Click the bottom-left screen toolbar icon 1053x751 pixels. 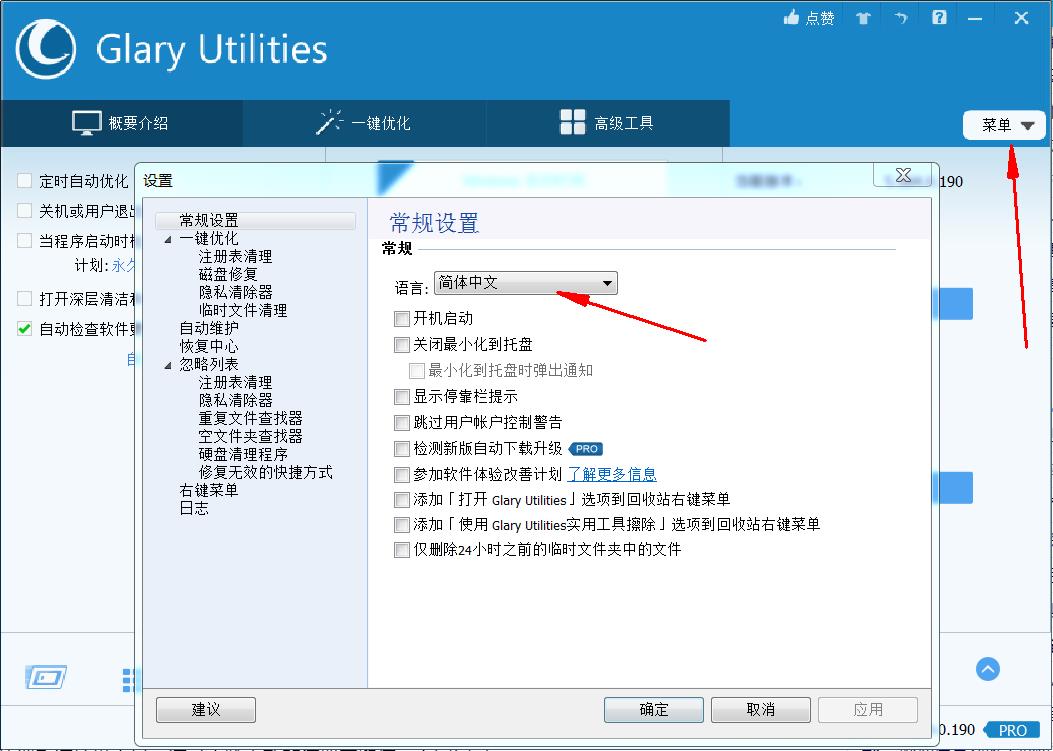[46, 677]
